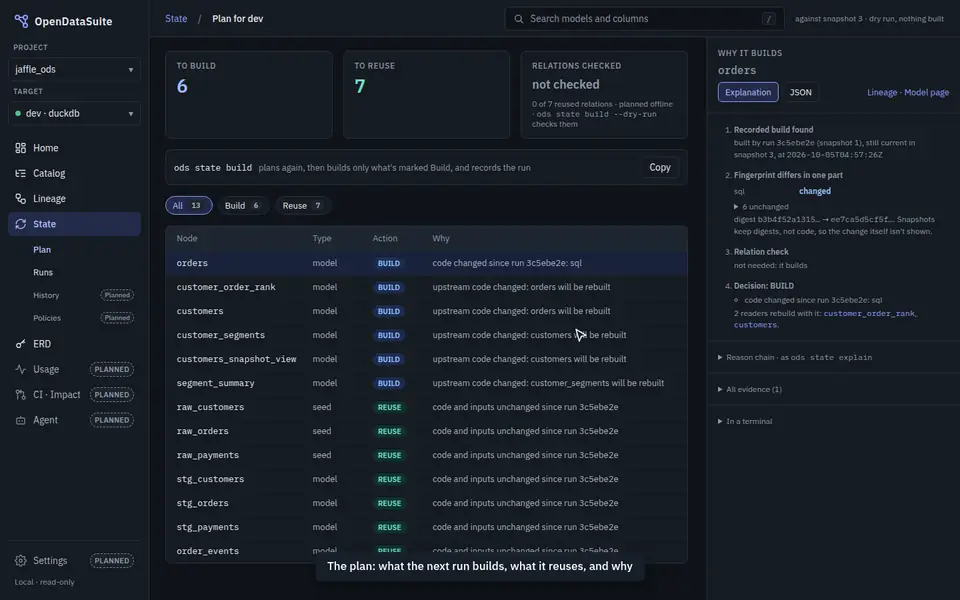Open the jaffle_ods project dropdown
Viewport: 960px width, 600px height.
click(74, 69)
